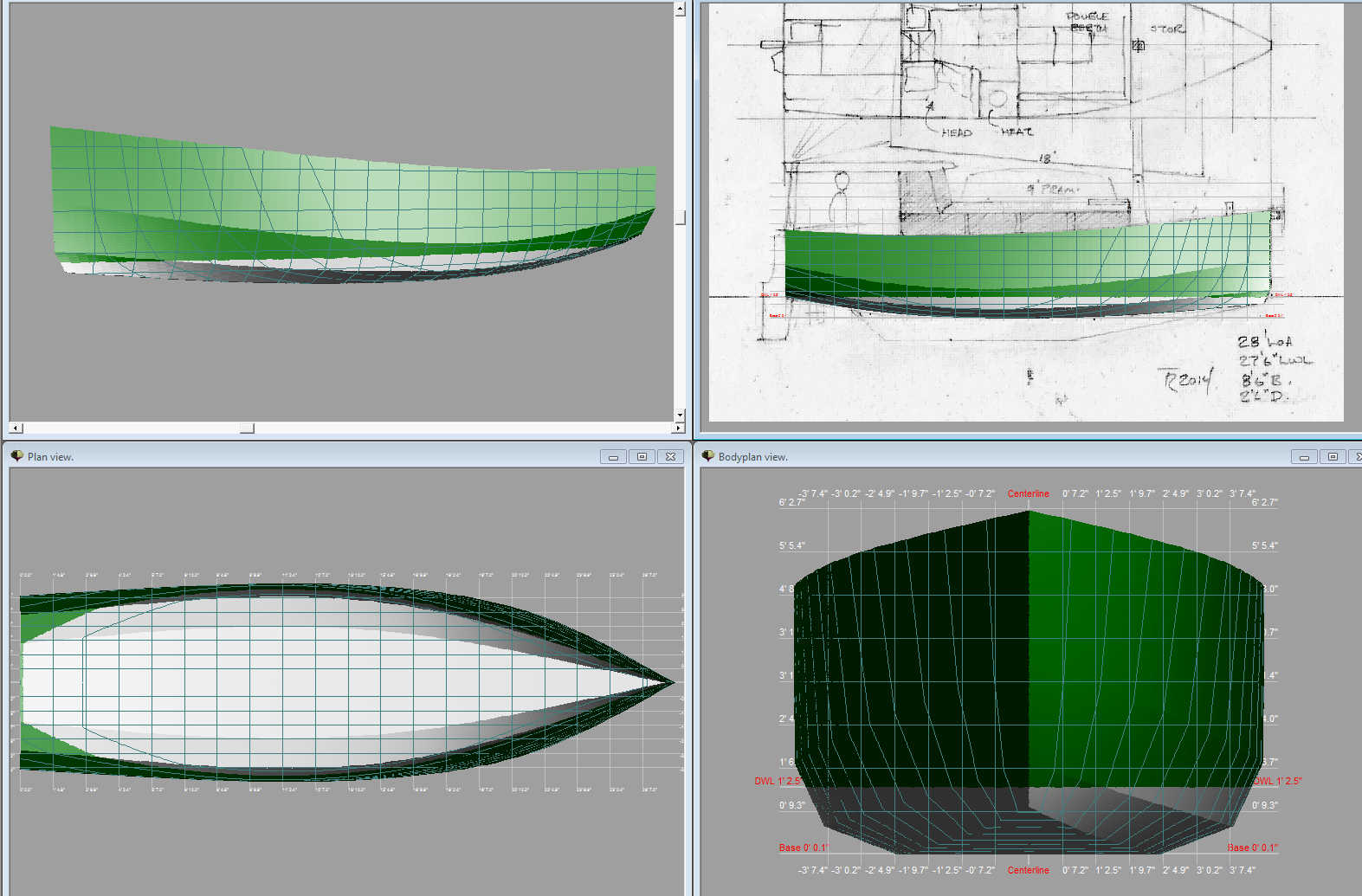Viewport: 1362px width, 896px height.
Task: Click the right 5' 5.4" height label
Action: tap(1264, 545)
